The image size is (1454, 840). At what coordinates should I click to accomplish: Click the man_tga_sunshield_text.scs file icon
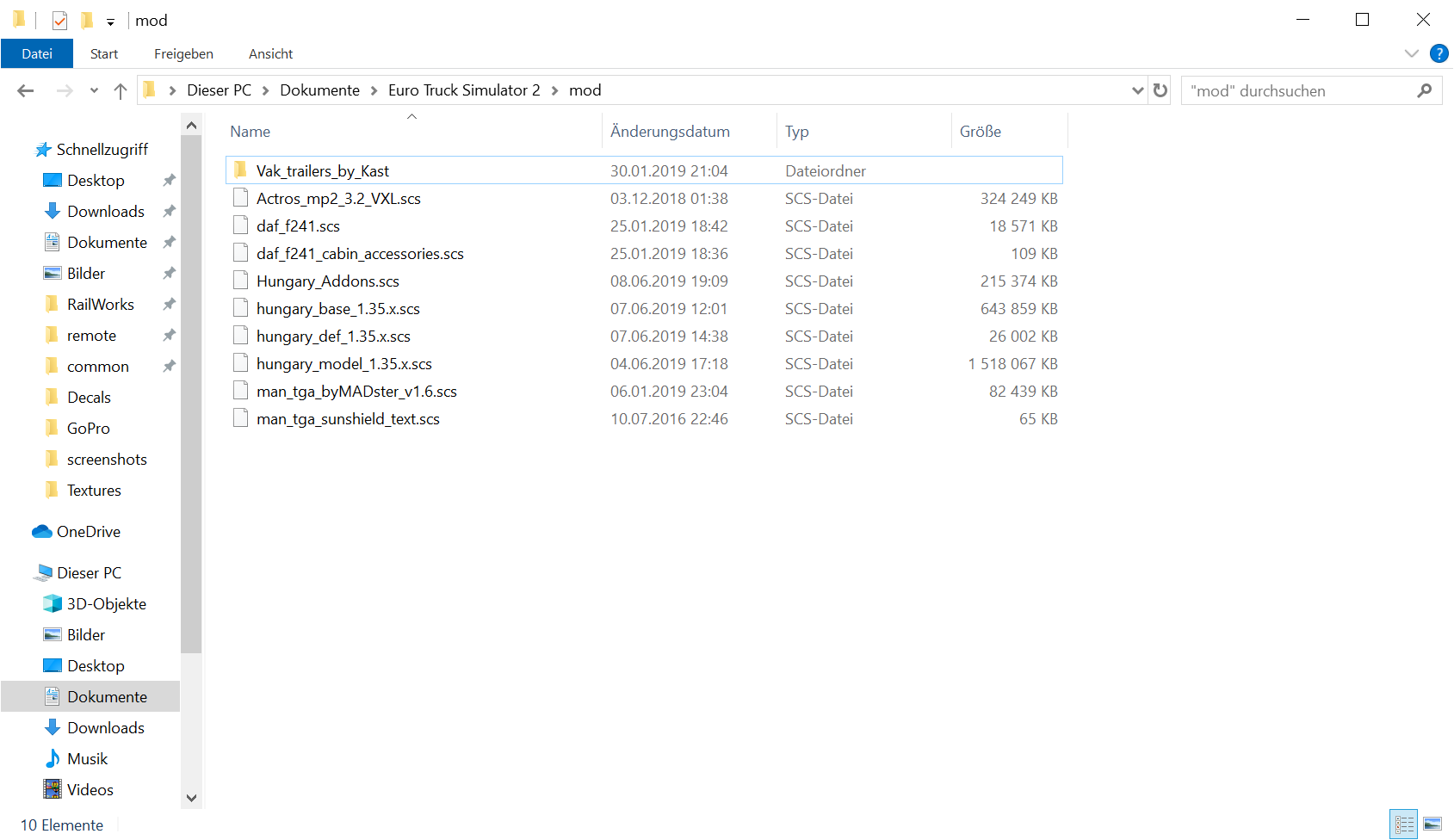(x=241, y=418)
